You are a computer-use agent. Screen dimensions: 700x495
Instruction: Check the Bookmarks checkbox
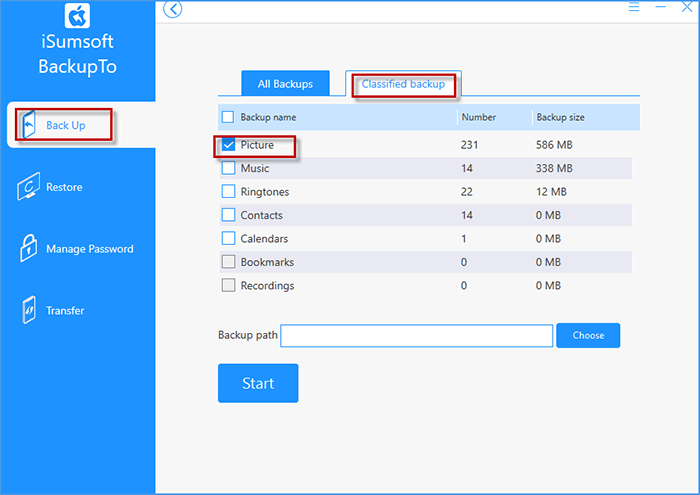point(228,262)
